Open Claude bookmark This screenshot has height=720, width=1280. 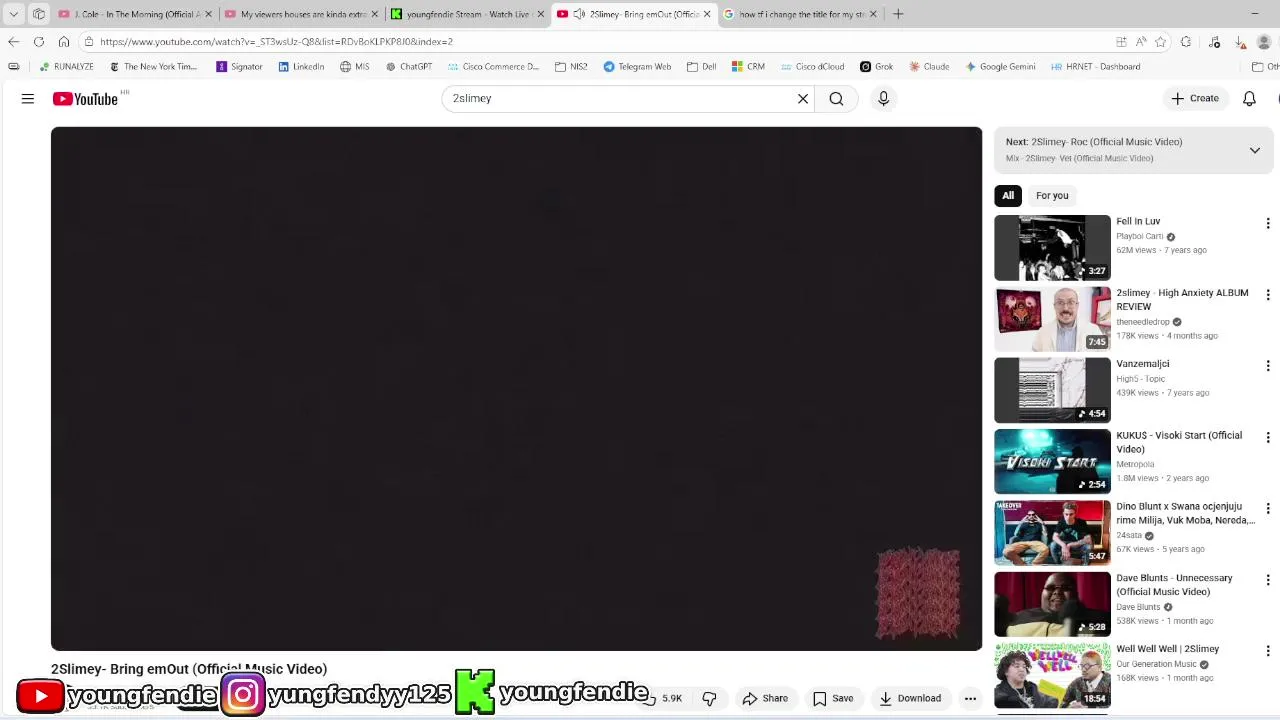click(929, 67)
